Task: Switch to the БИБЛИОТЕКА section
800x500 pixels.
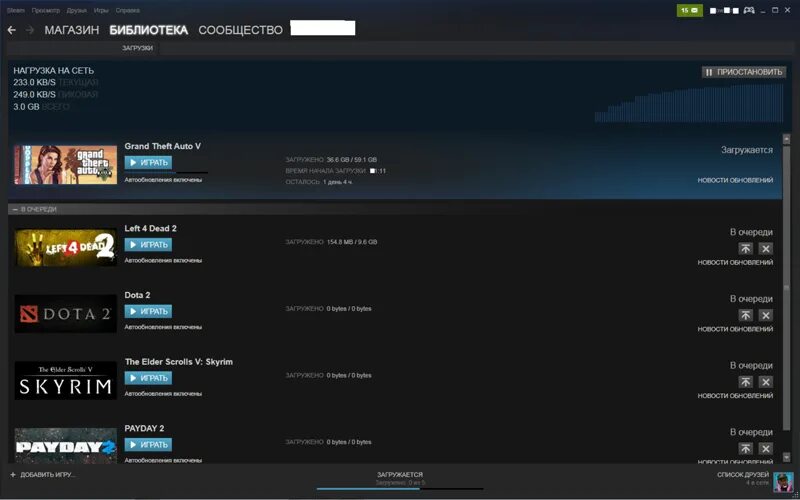Action: coord(148,30)
